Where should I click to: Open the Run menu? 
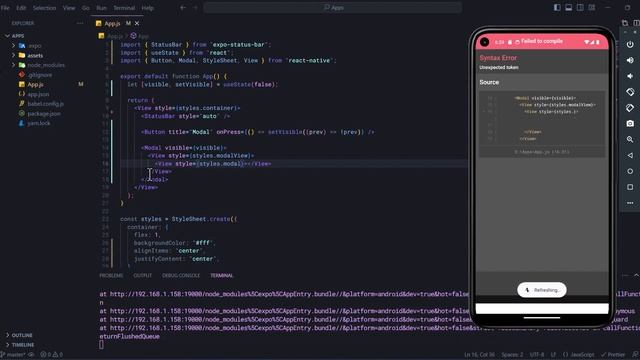(x=101, y=8)
